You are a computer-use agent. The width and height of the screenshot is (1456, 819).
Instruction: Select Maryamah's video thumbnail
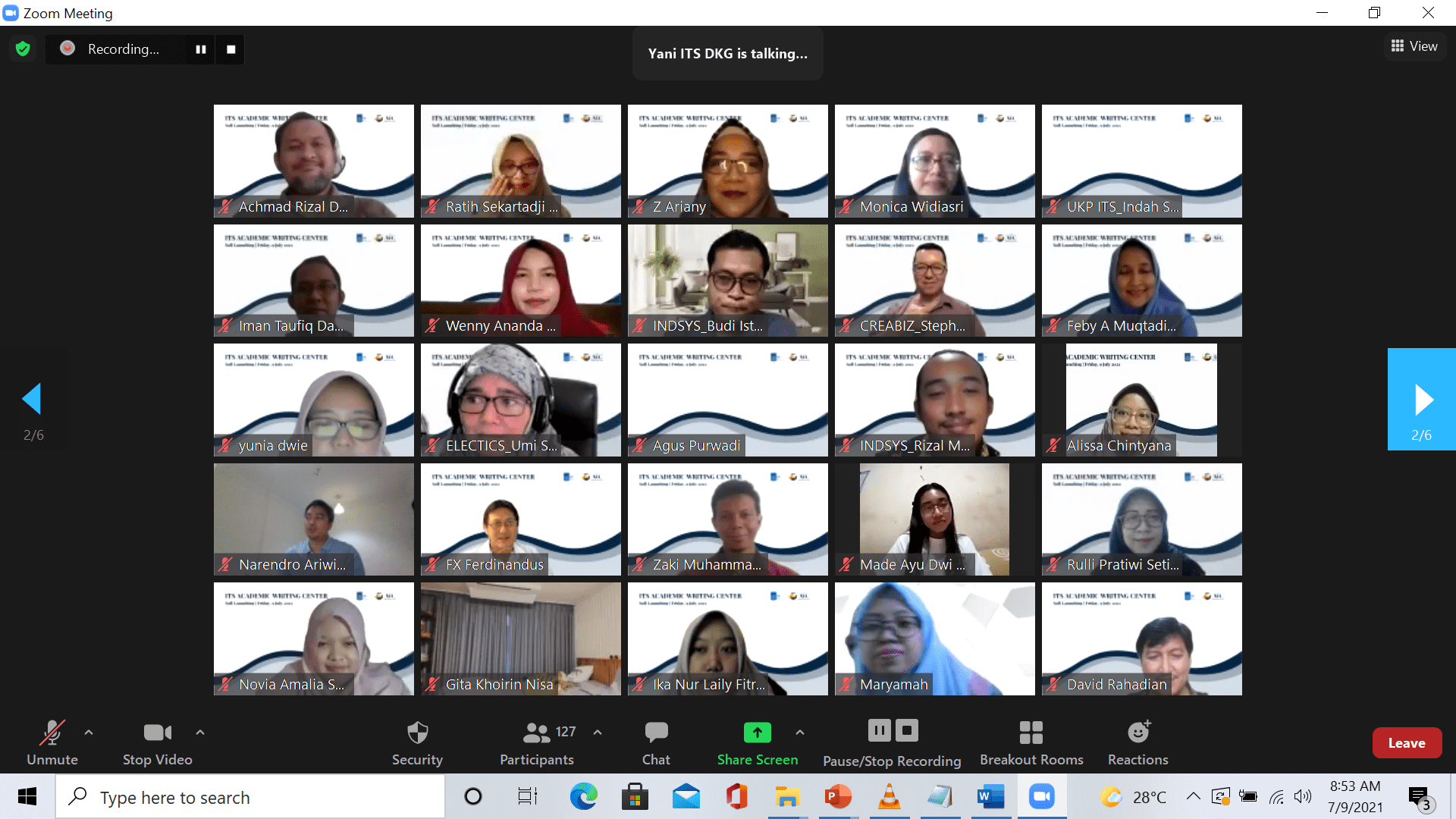[x=934, y=639]
